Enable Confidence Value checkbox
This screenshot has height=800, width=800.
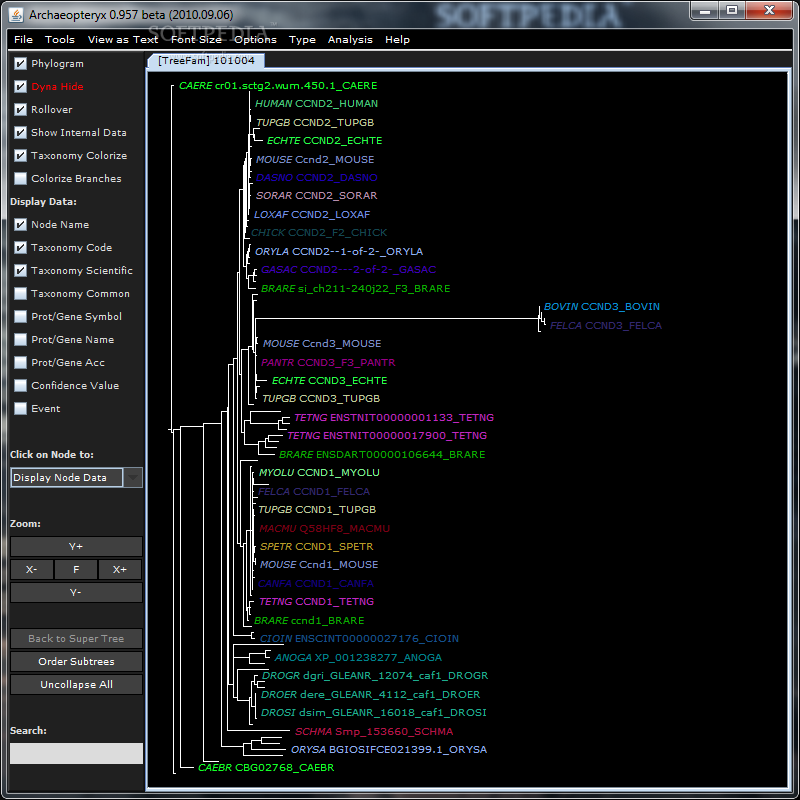tap(20, 385)
